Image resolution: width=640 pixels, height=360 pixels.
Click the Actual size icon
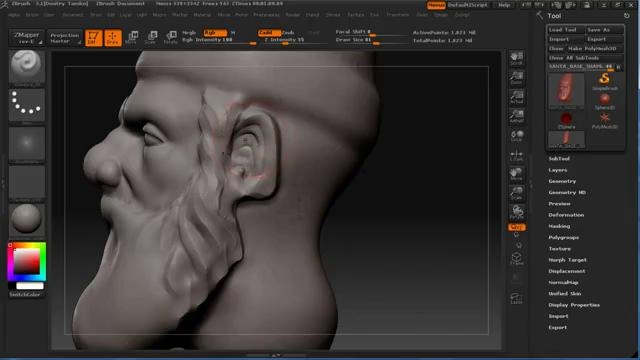[x=516, y=97]
